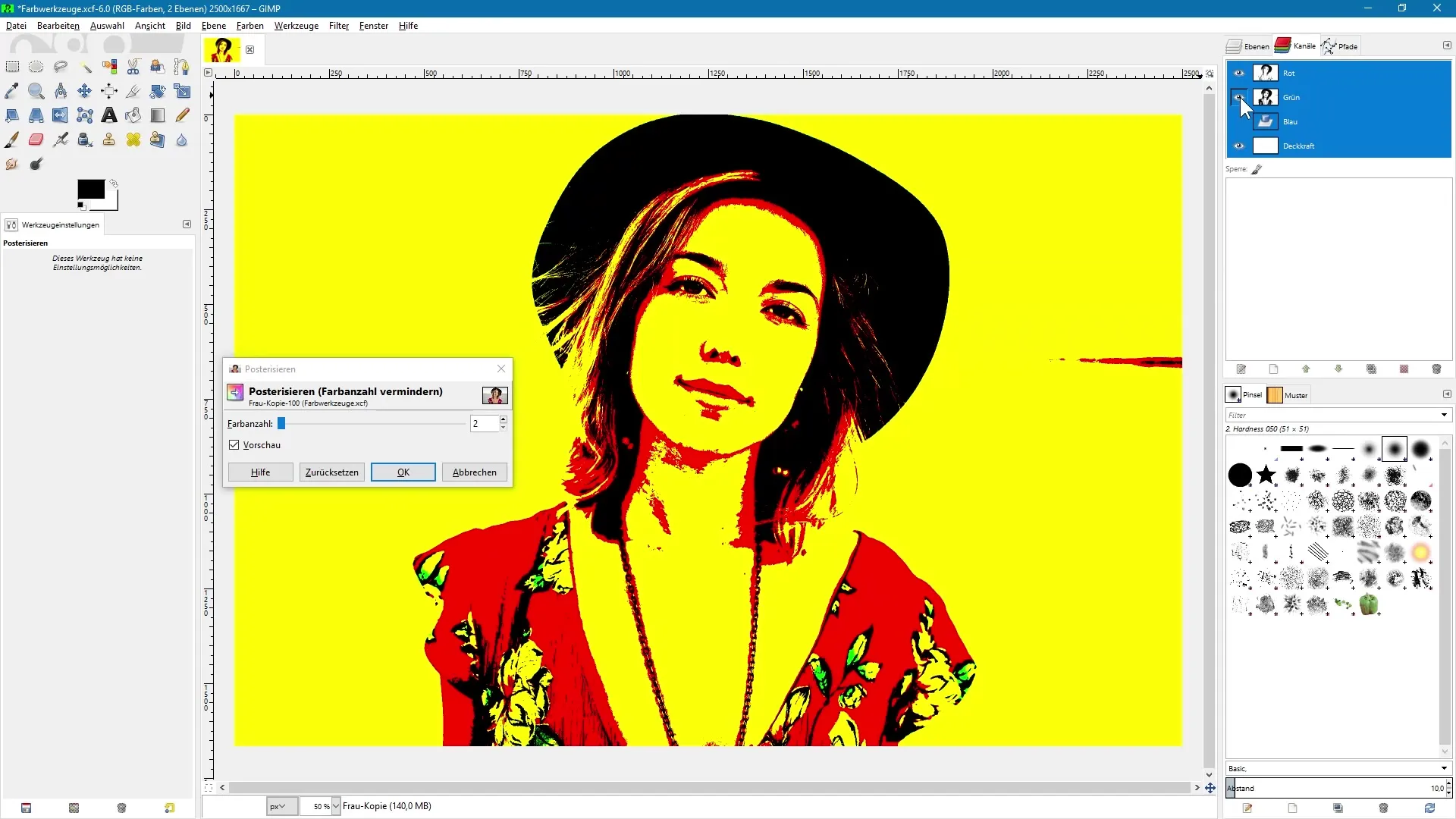Click Zurücksetzen to reset posterize
Image resolution: width=1456 pixels, height=819 pixels.
[x=332, y=472]
